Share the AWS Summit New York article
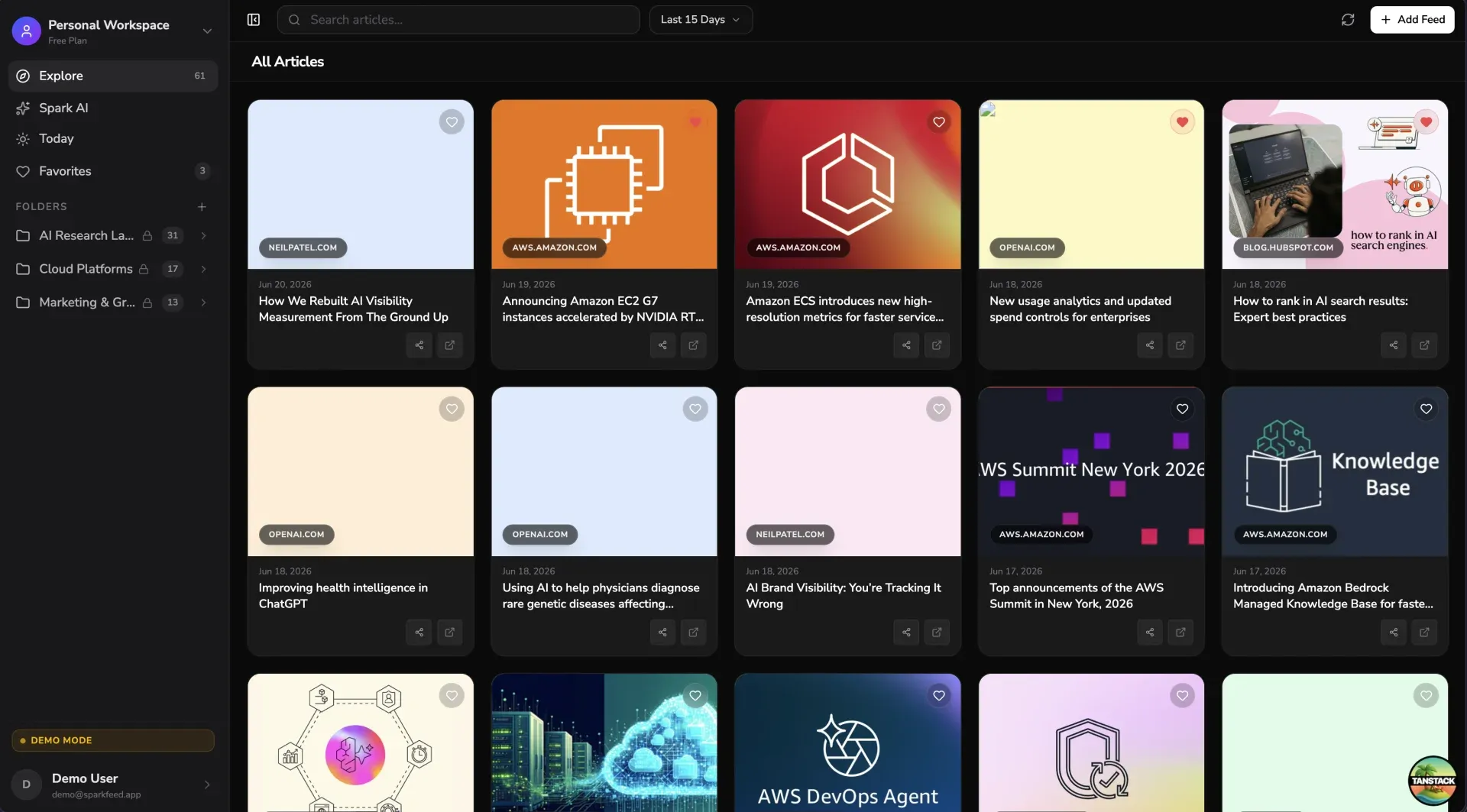1467x812 pixels. pyautogui.click(x=1150, y=632)
